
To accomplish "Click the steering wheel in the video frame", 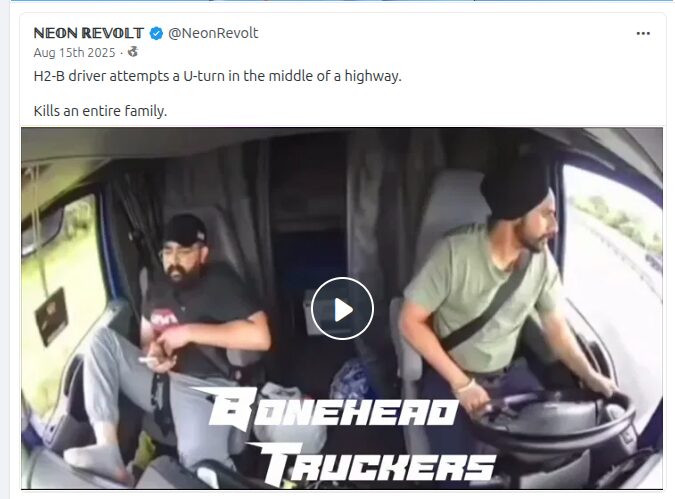I will pos(554,424).
